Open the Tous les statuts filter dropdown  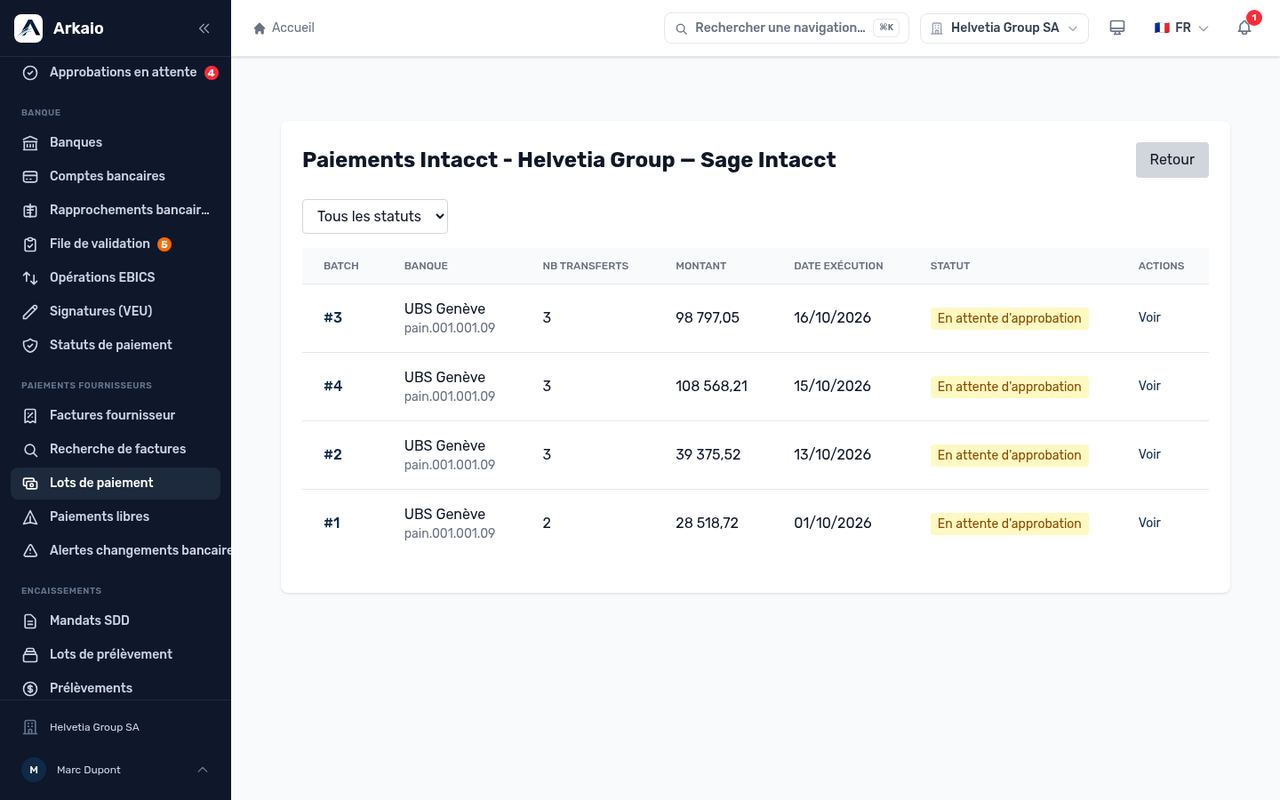tap(375, 216)
